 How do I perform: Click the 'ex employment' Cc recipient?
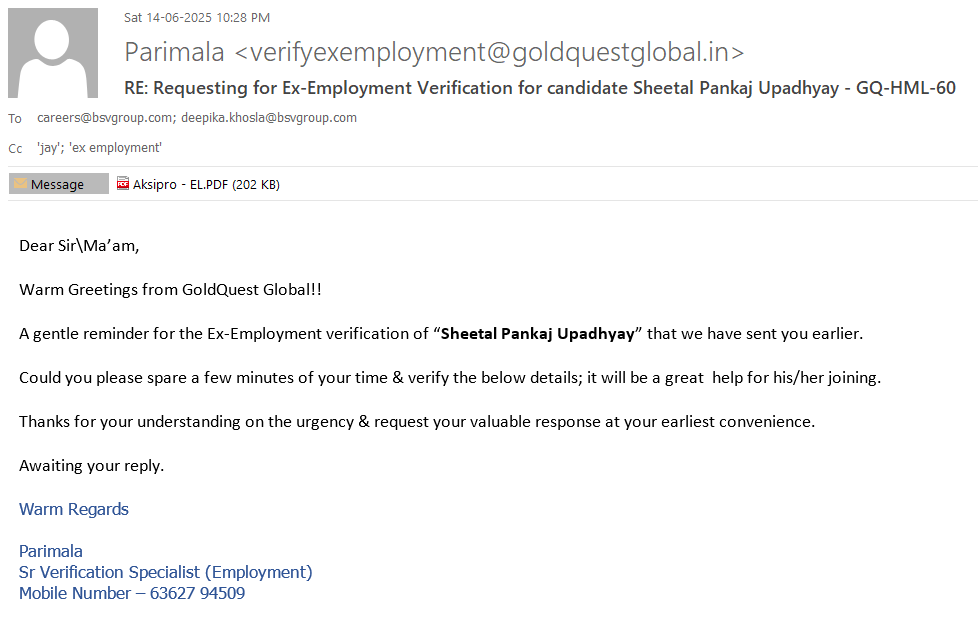point(116,148)
